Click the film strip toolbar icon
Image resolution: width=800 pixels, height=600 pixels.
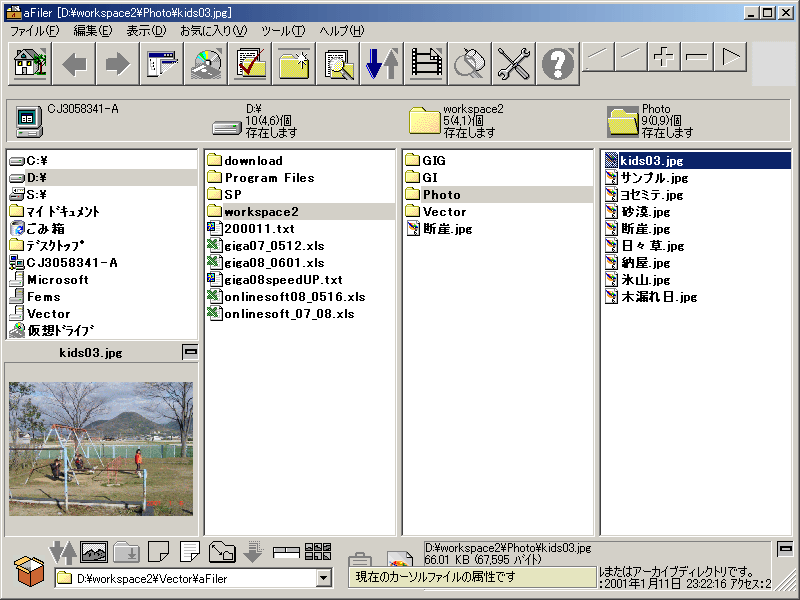tap(426, 63)
